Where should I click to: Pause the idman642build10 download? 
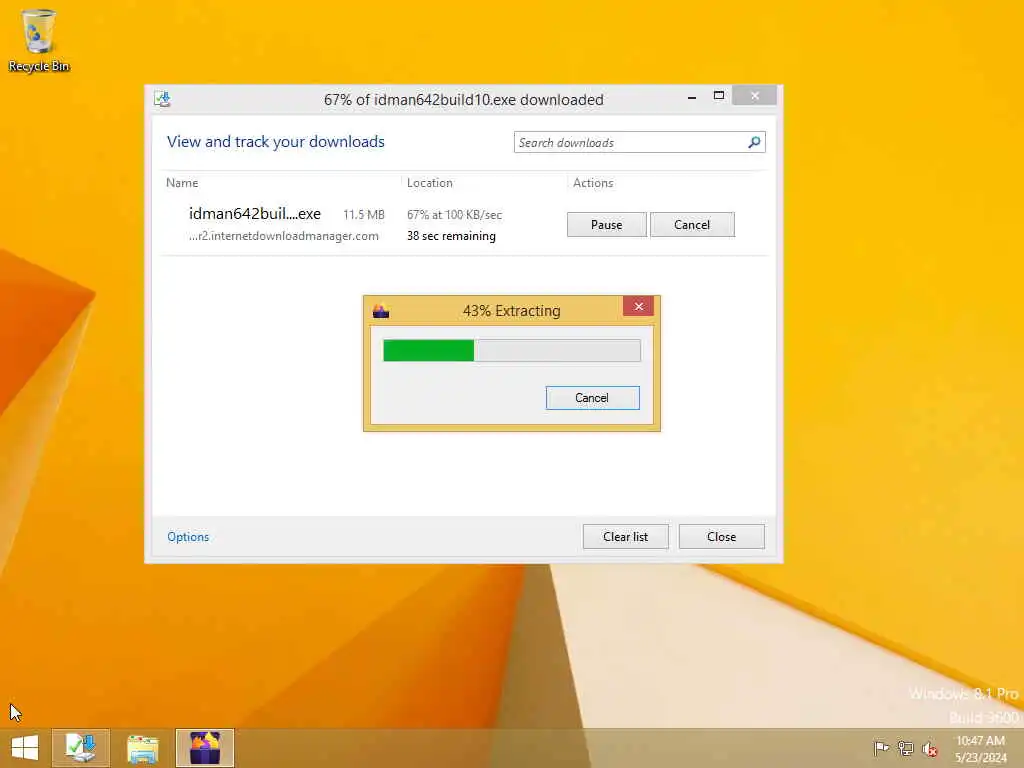(x=607, y=225)
